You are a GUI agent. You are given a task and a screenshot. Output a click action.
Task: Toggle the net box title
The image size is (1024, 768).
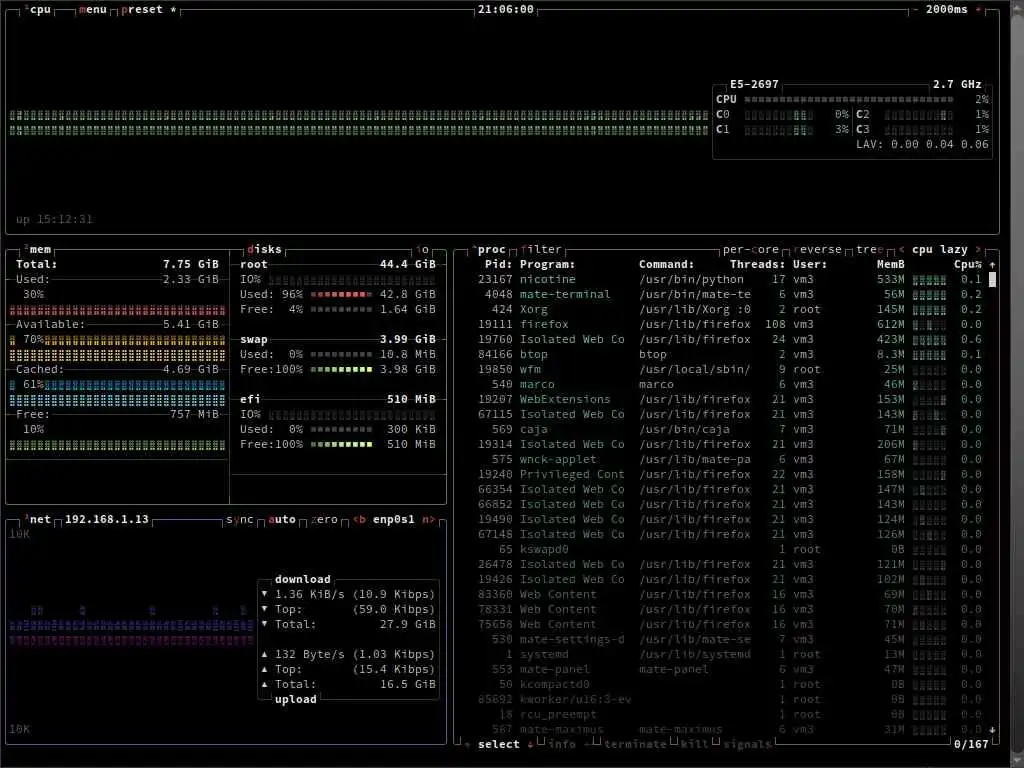[39, 520]
